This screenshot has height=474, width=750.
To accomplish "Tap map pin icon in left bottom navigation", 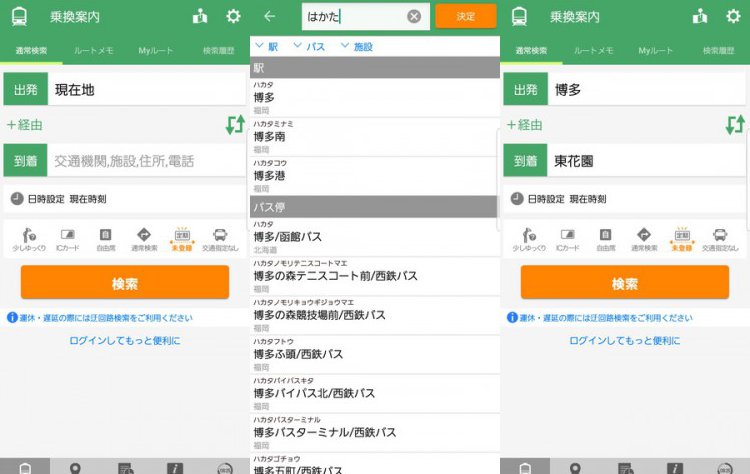I will coord(75,468).
